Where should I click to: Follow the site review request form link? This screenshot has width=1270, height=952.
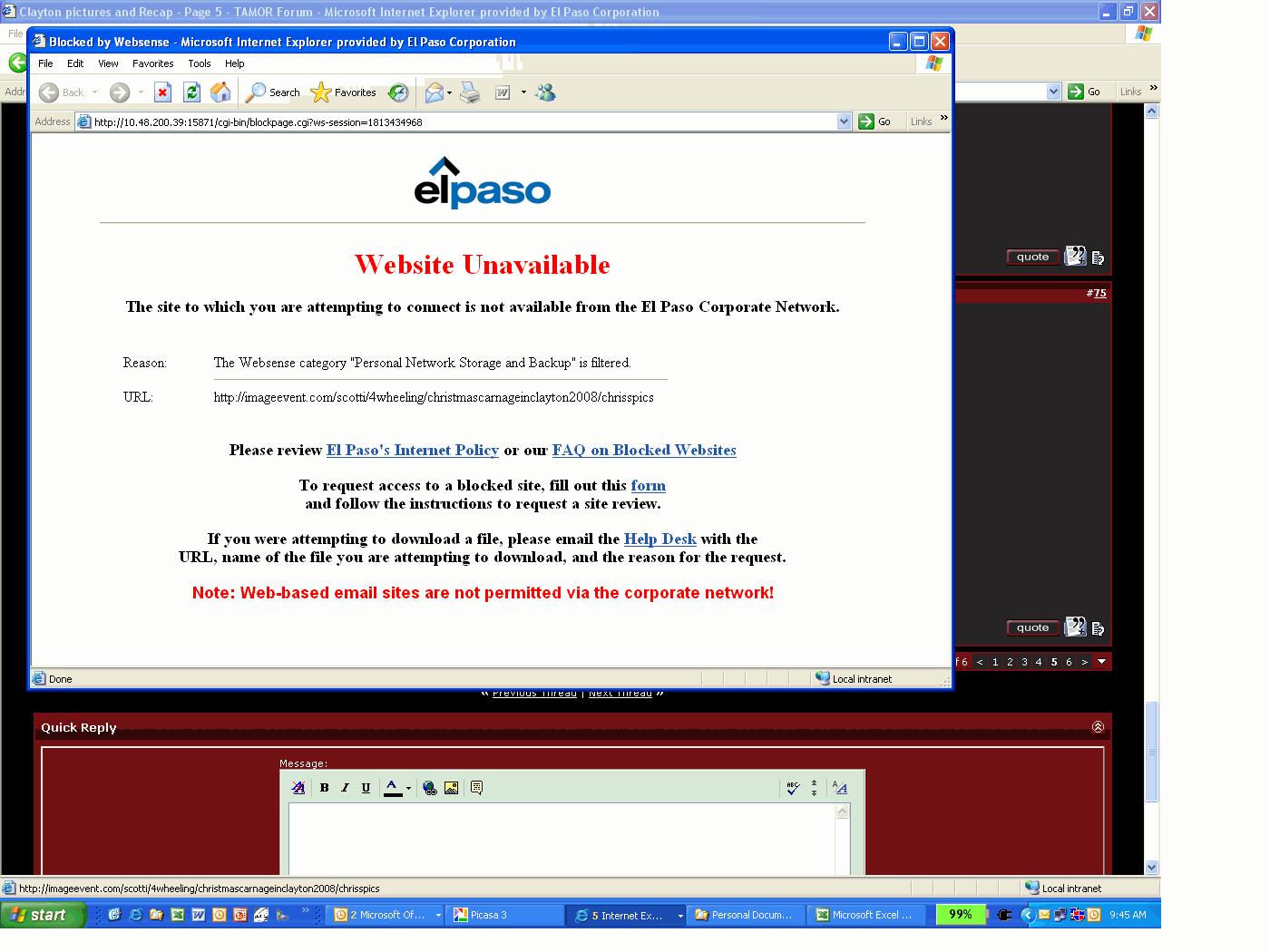coord(649,486)
